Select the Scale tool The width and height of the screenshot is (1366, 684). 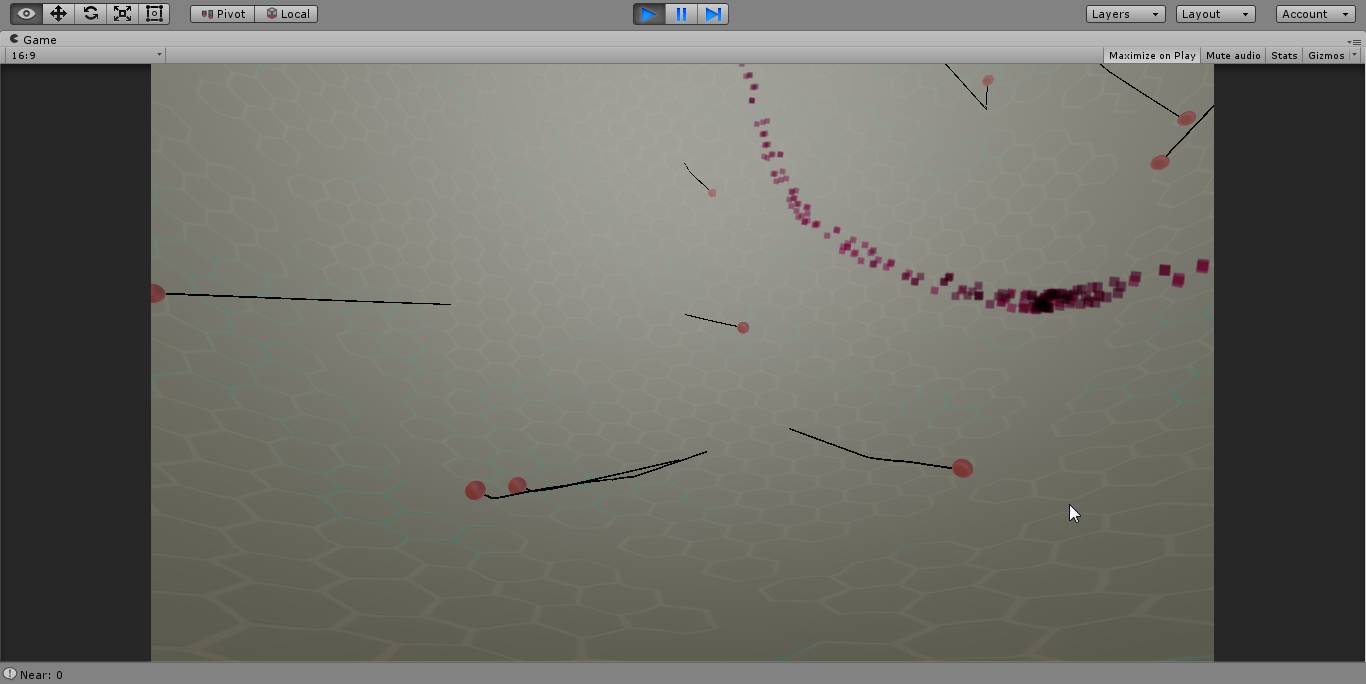(122, 14)
